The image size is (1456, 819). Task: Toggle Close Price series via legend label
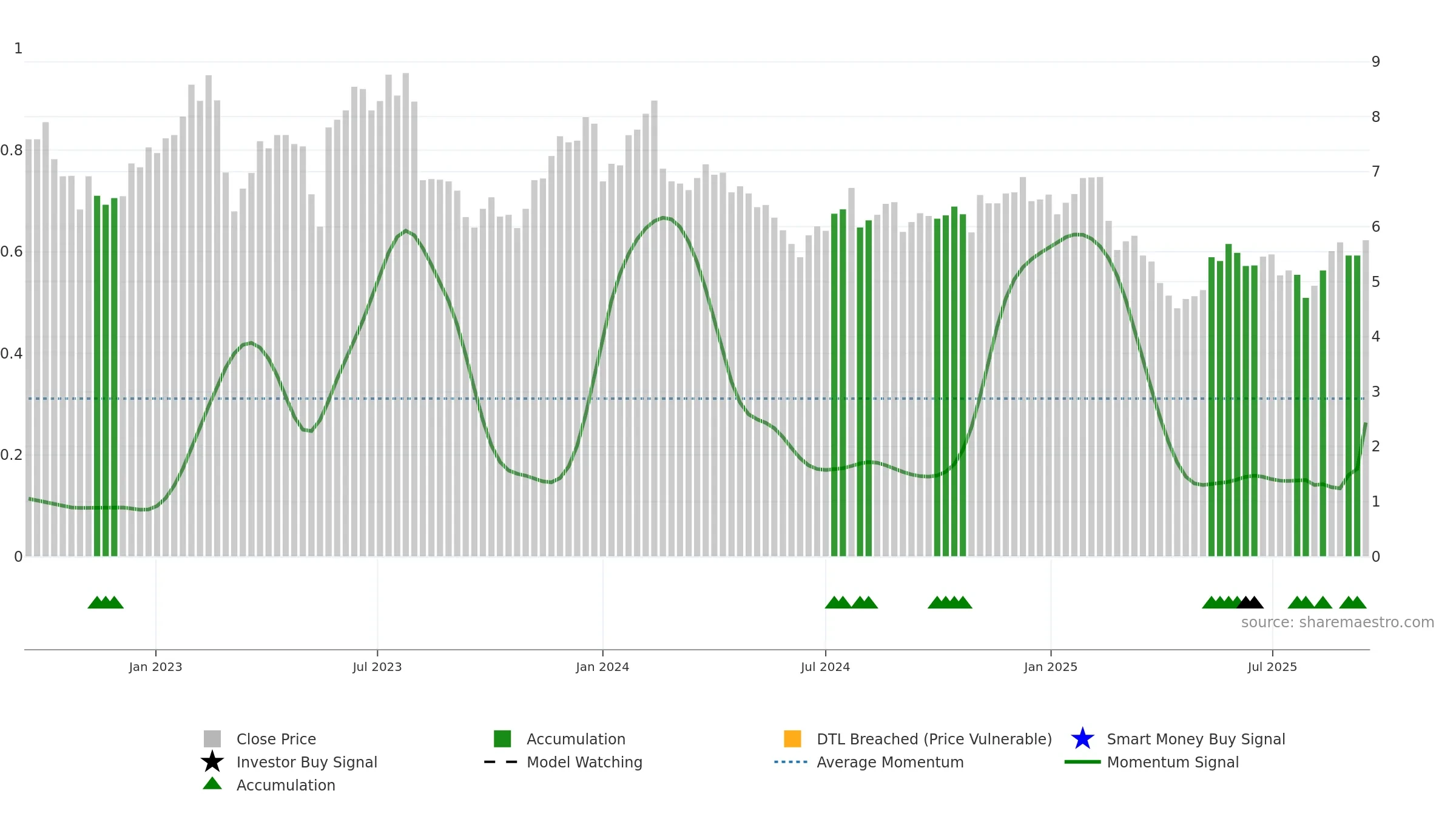click(276, 739)
